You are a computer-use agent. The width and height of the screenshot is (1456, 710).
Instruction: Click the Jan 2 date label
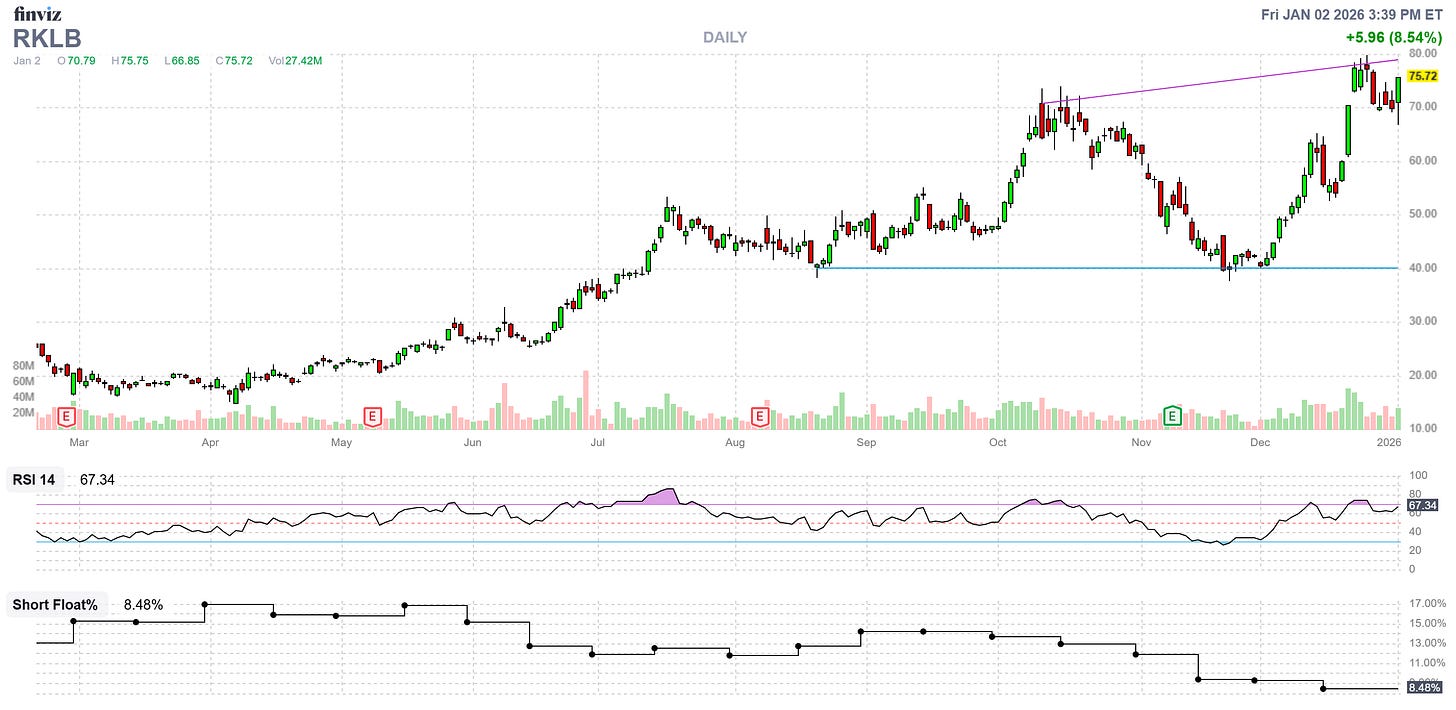click(26, 61)
